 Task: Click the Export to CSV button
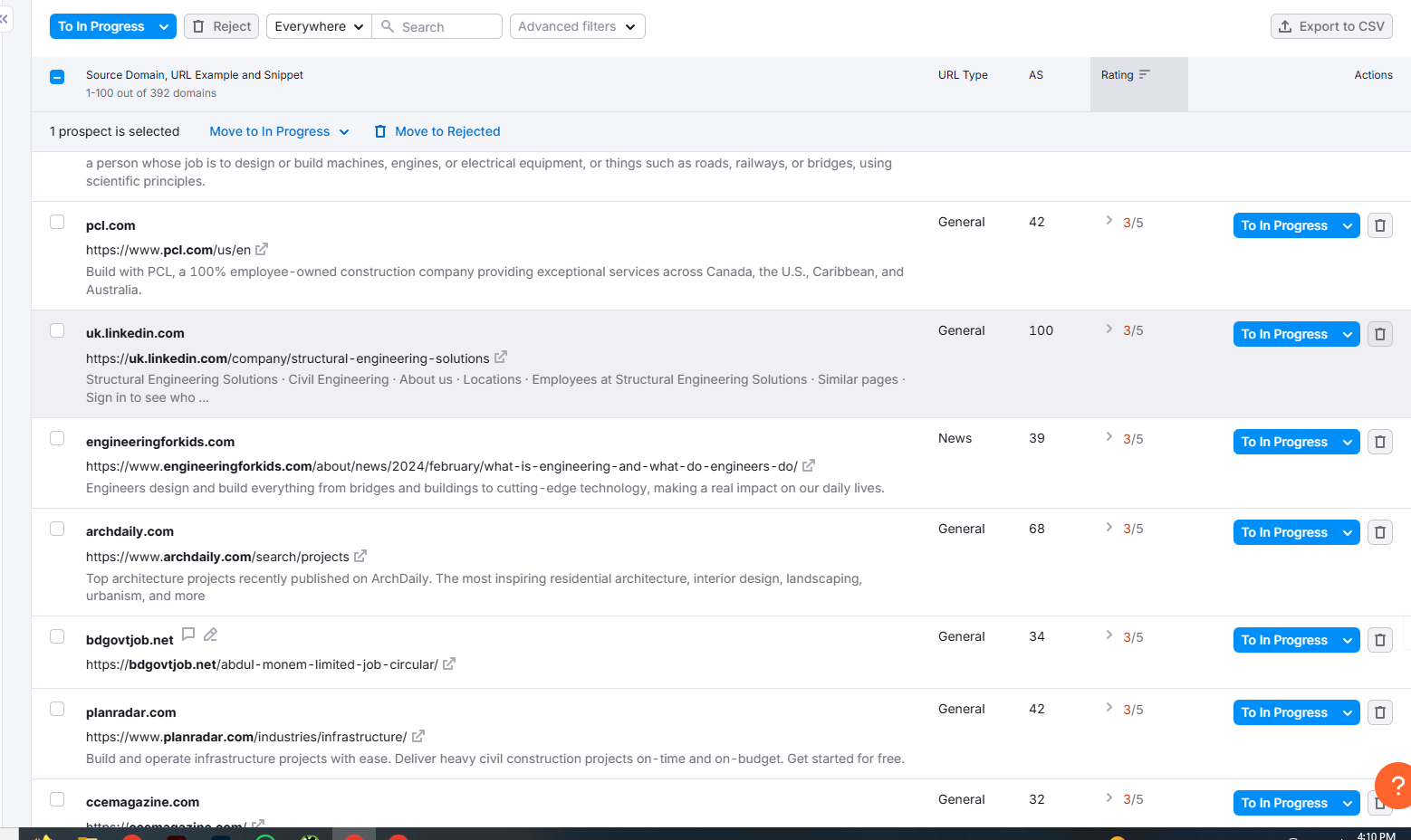click(x=1330, y=26)
